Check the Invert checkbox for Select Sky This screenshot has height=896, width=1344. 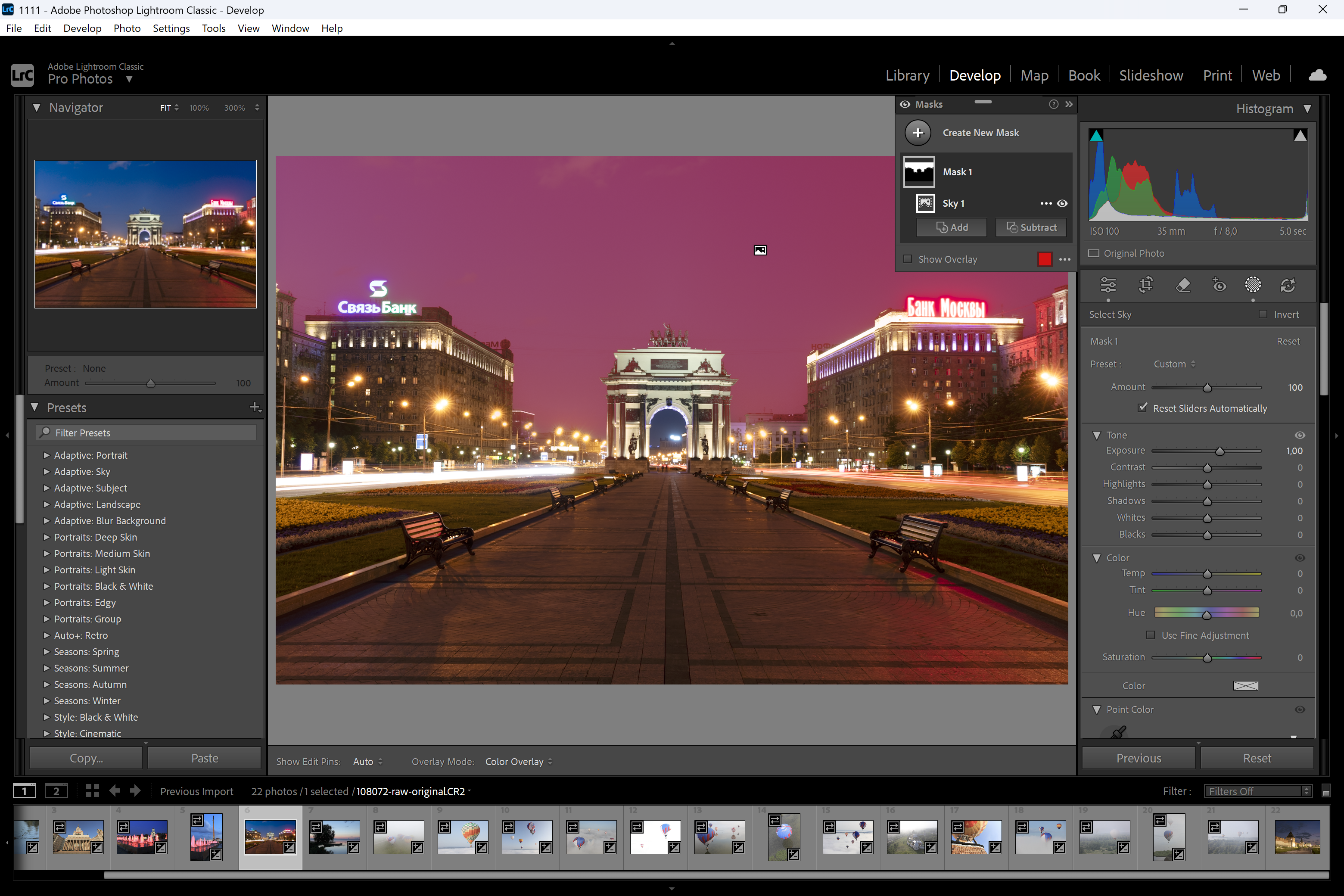[1263, 314]
